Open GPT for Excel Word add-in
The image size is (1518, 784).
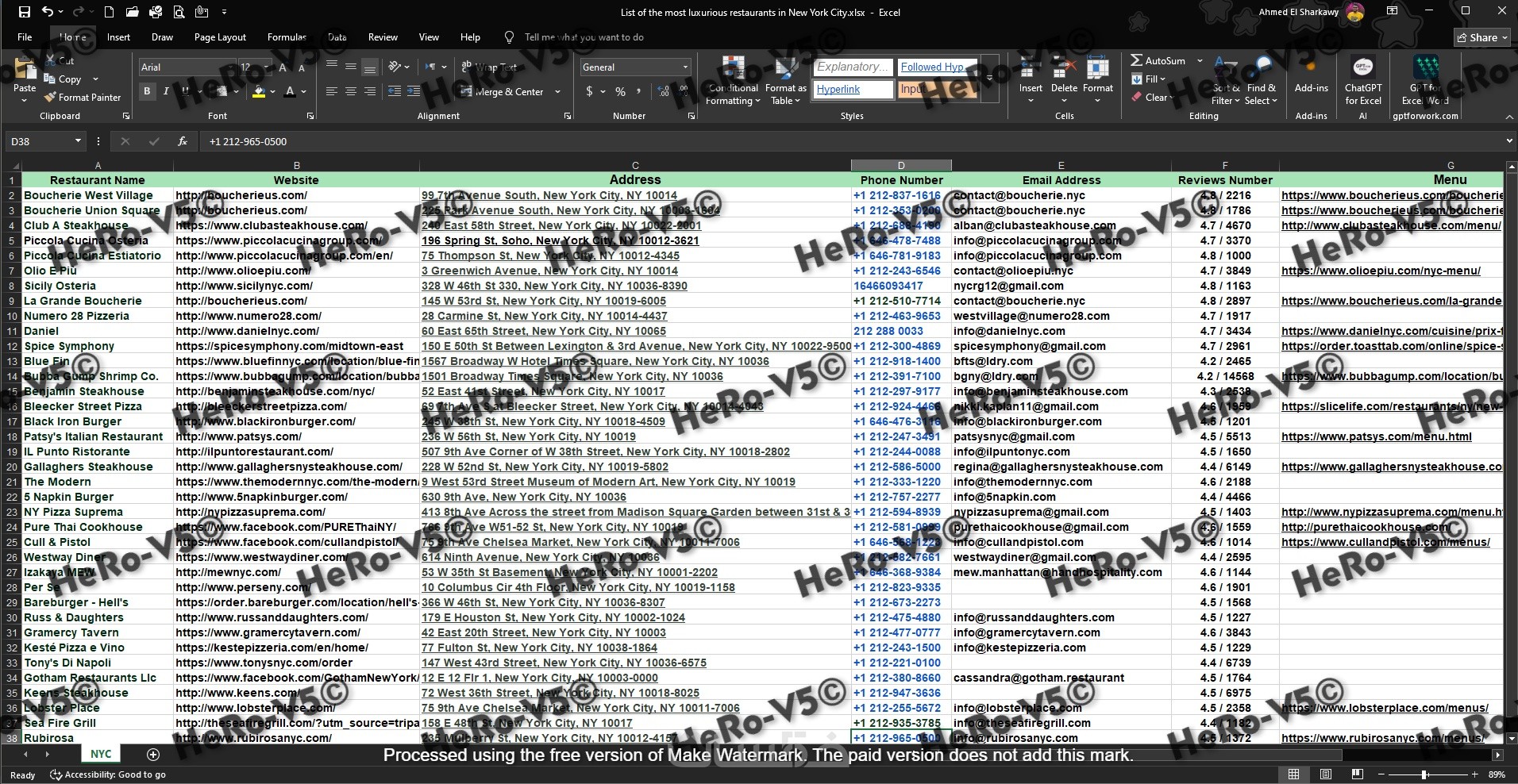point(1425,81)
